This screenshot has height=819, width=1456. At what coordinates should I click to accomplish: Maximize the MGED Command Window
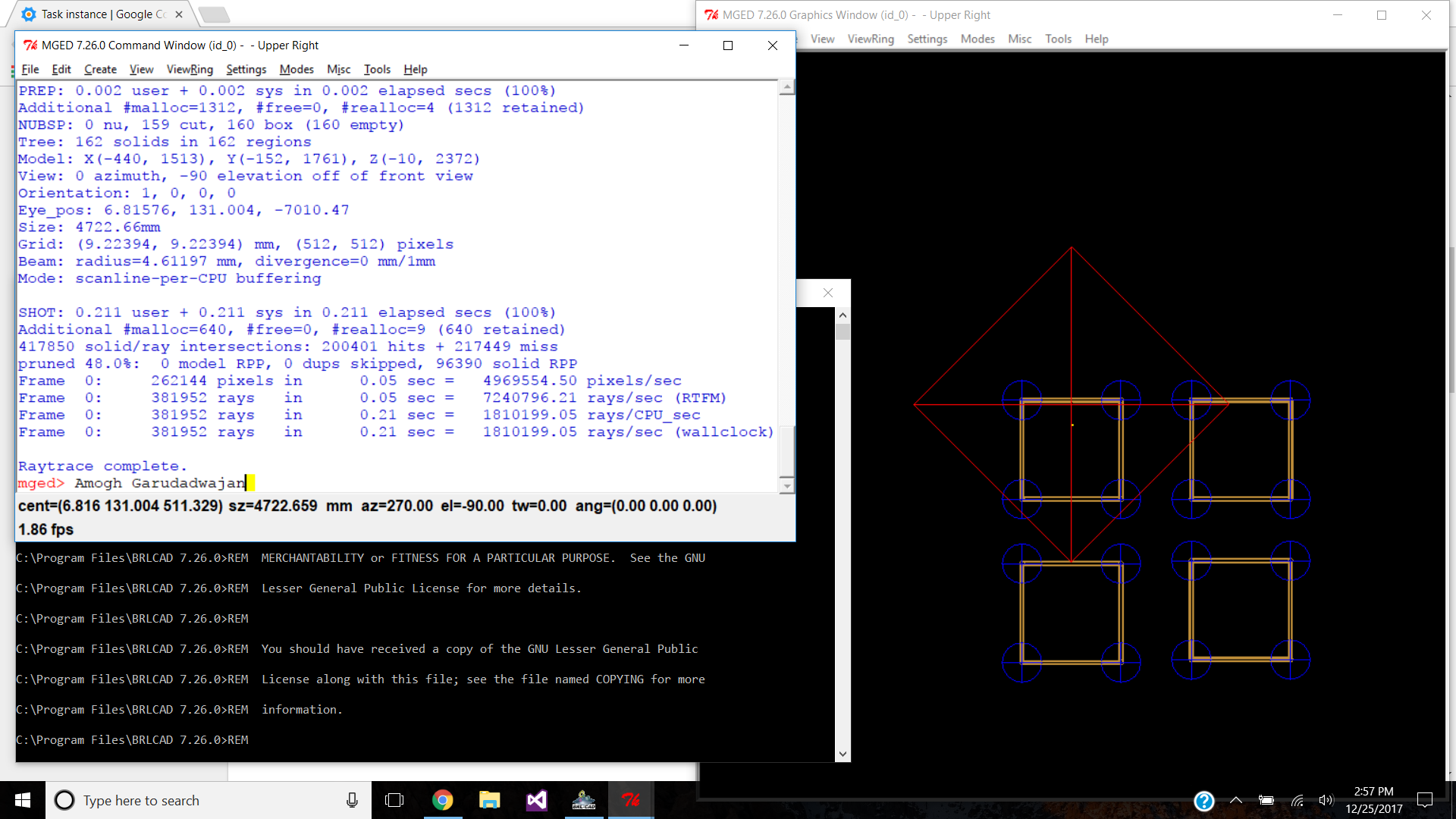pyautogui.click(x=728, y=45)
